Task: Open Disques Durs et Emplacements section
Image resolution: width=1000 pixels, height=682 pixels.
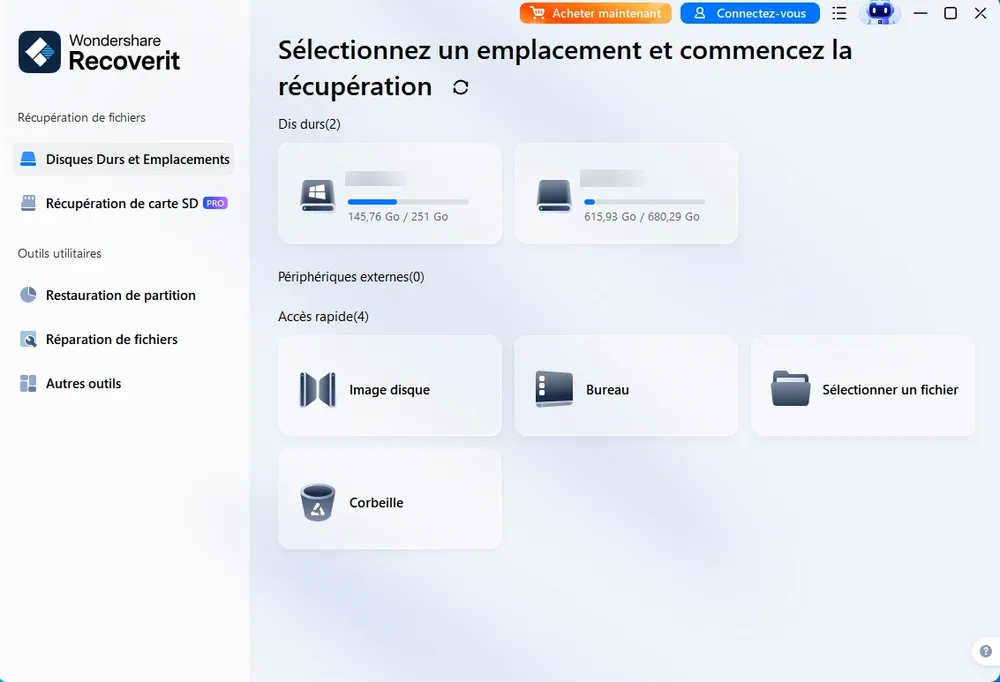Action: pos(124,159)
